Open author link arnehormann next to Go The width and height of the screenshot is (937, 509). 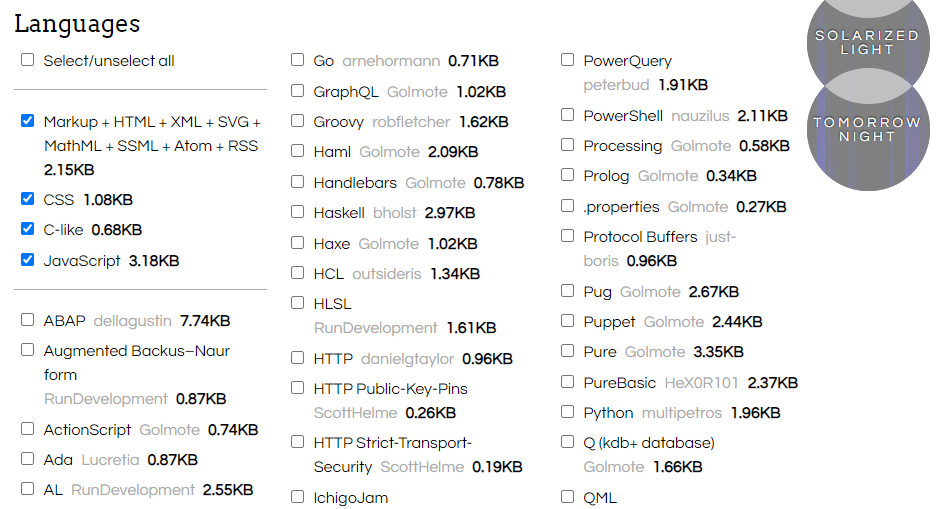[391, 61]
